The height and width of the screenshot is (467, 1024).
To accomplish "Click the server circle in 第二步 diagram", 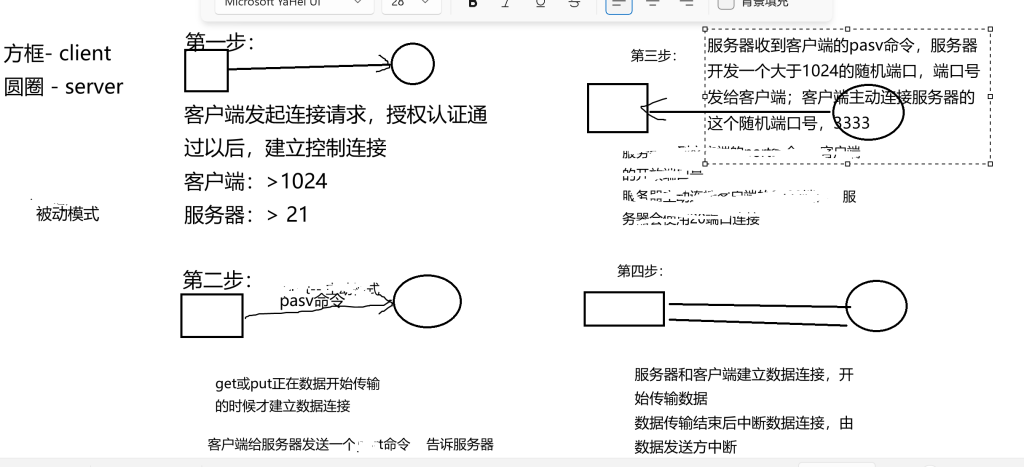I will pos(427,302).
